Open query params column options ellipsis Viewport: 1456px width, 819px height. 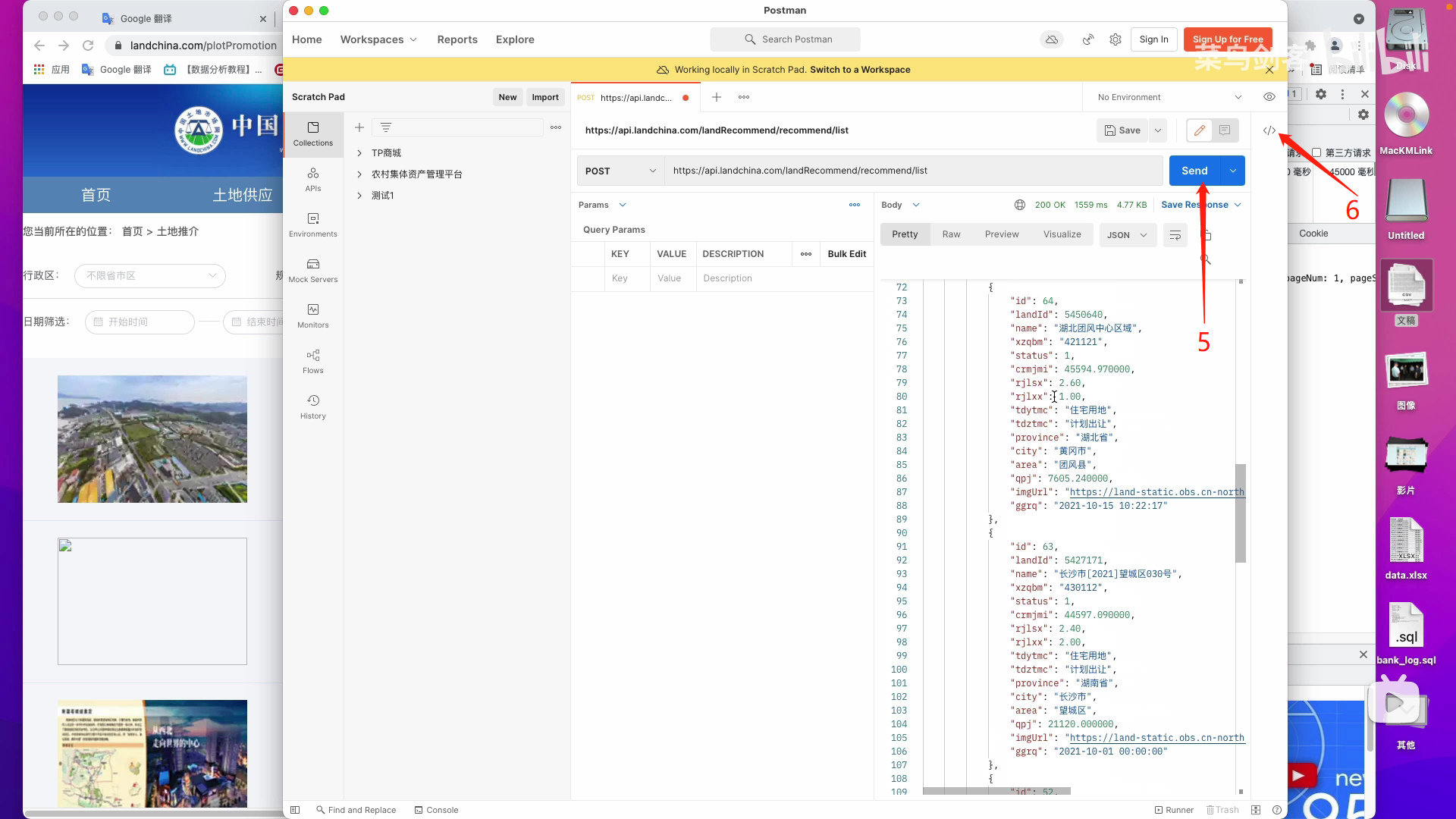[x=806, y=254]
